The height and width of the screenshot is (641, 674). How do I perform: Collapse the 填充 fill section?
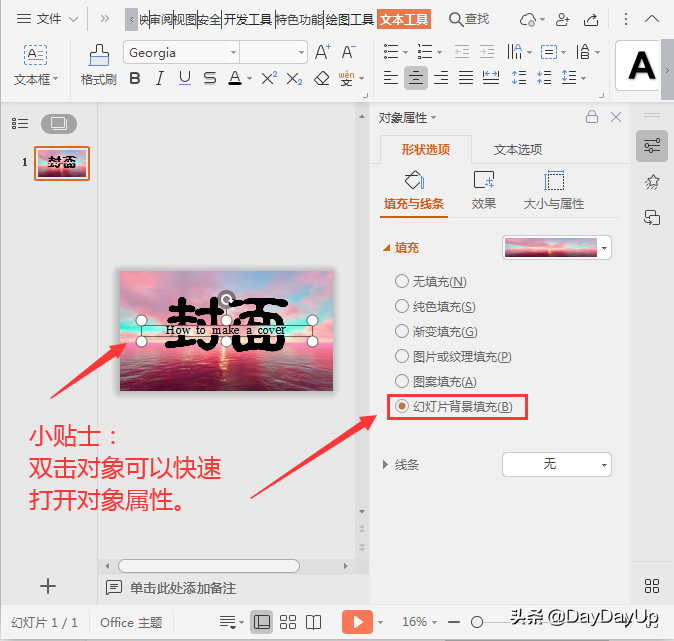point(386,248)
